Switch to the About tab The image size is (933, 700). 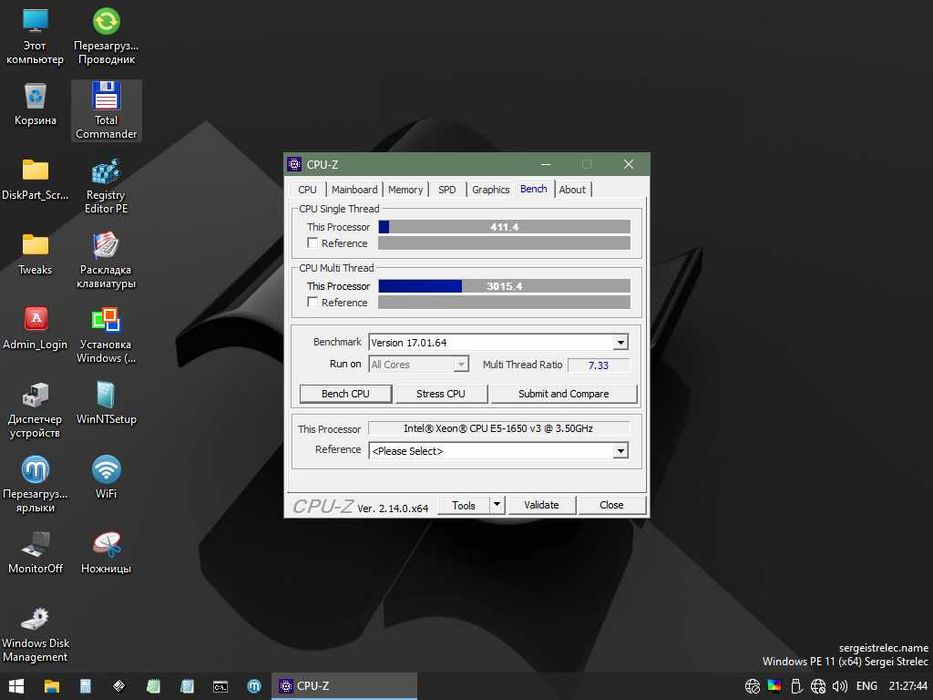pyautogui.click(x=572, y=189)
